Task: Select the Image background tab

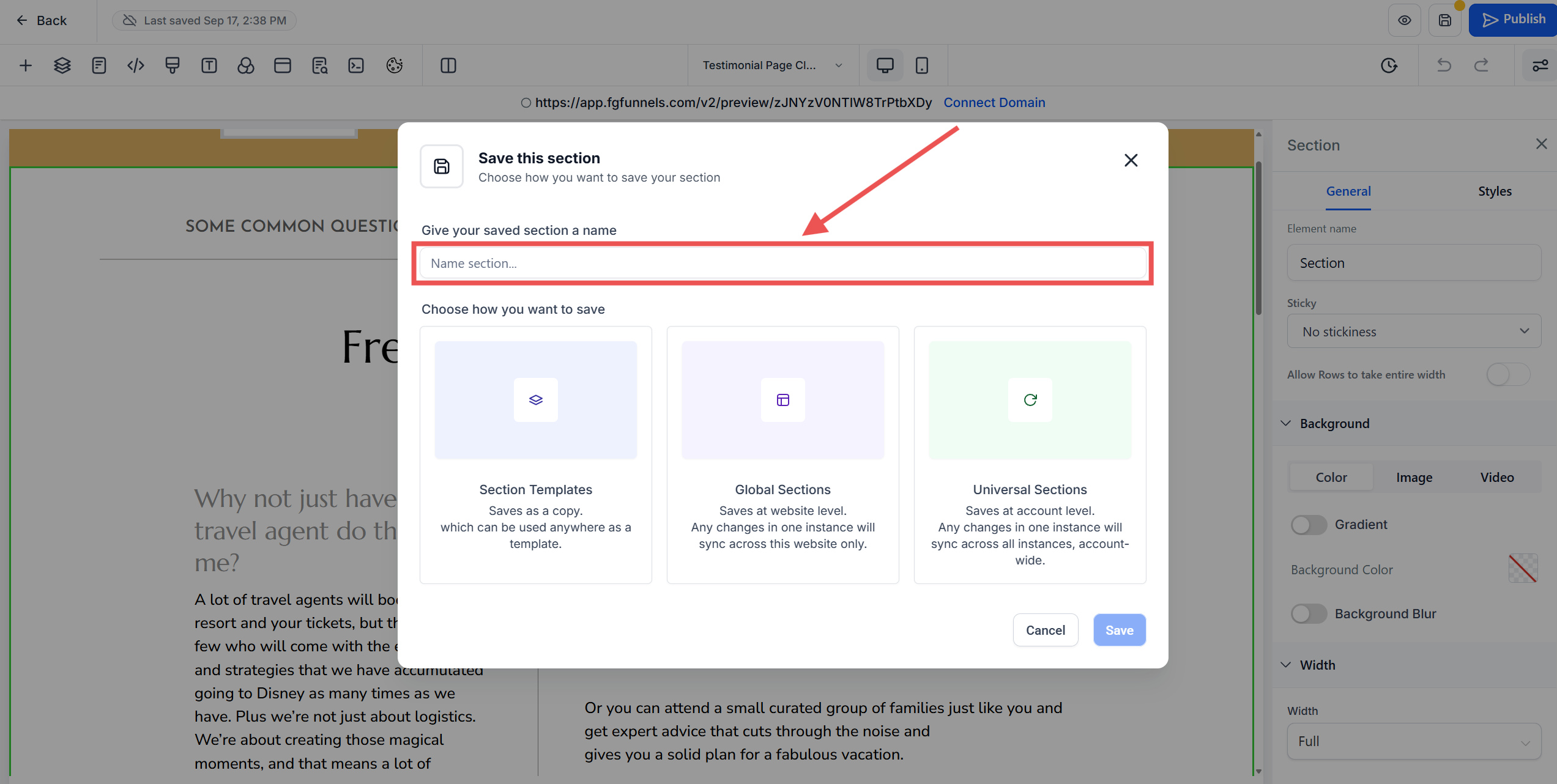Action: point(1414,478)
